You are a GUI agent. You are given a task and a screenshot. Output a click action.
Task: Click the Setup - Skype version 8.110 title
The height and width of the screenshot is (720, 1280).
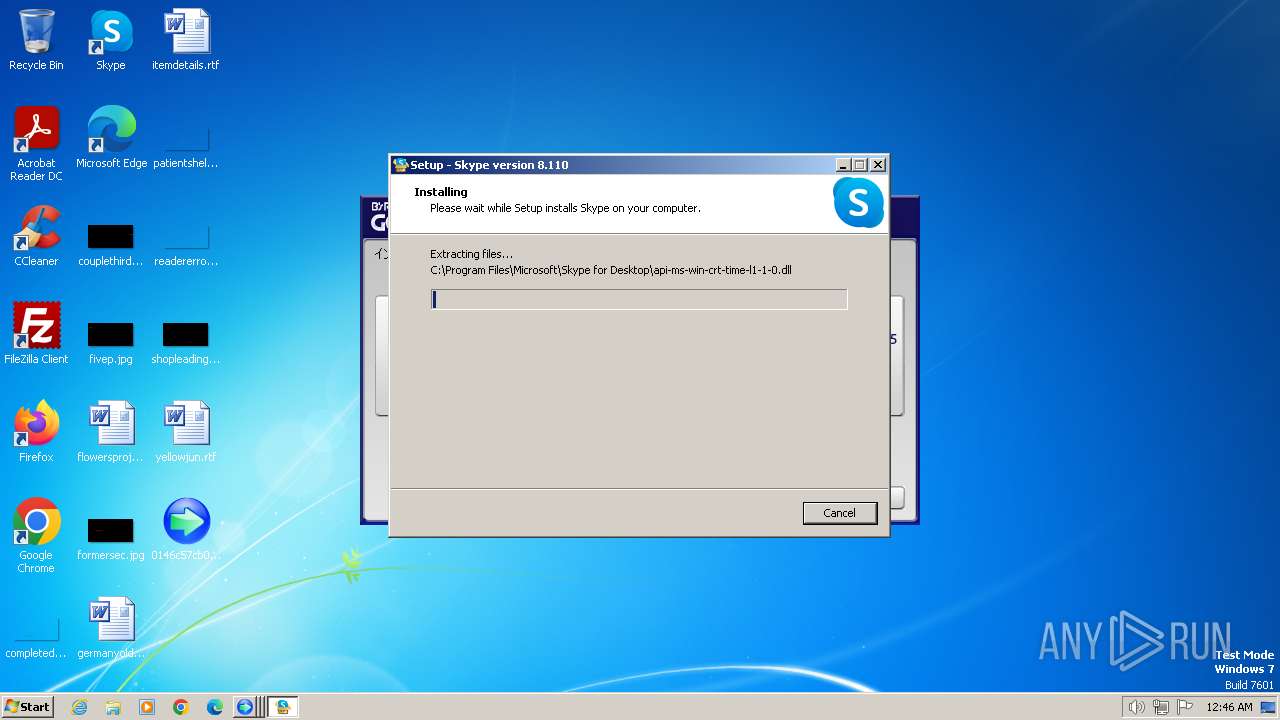tap(489, 165)
